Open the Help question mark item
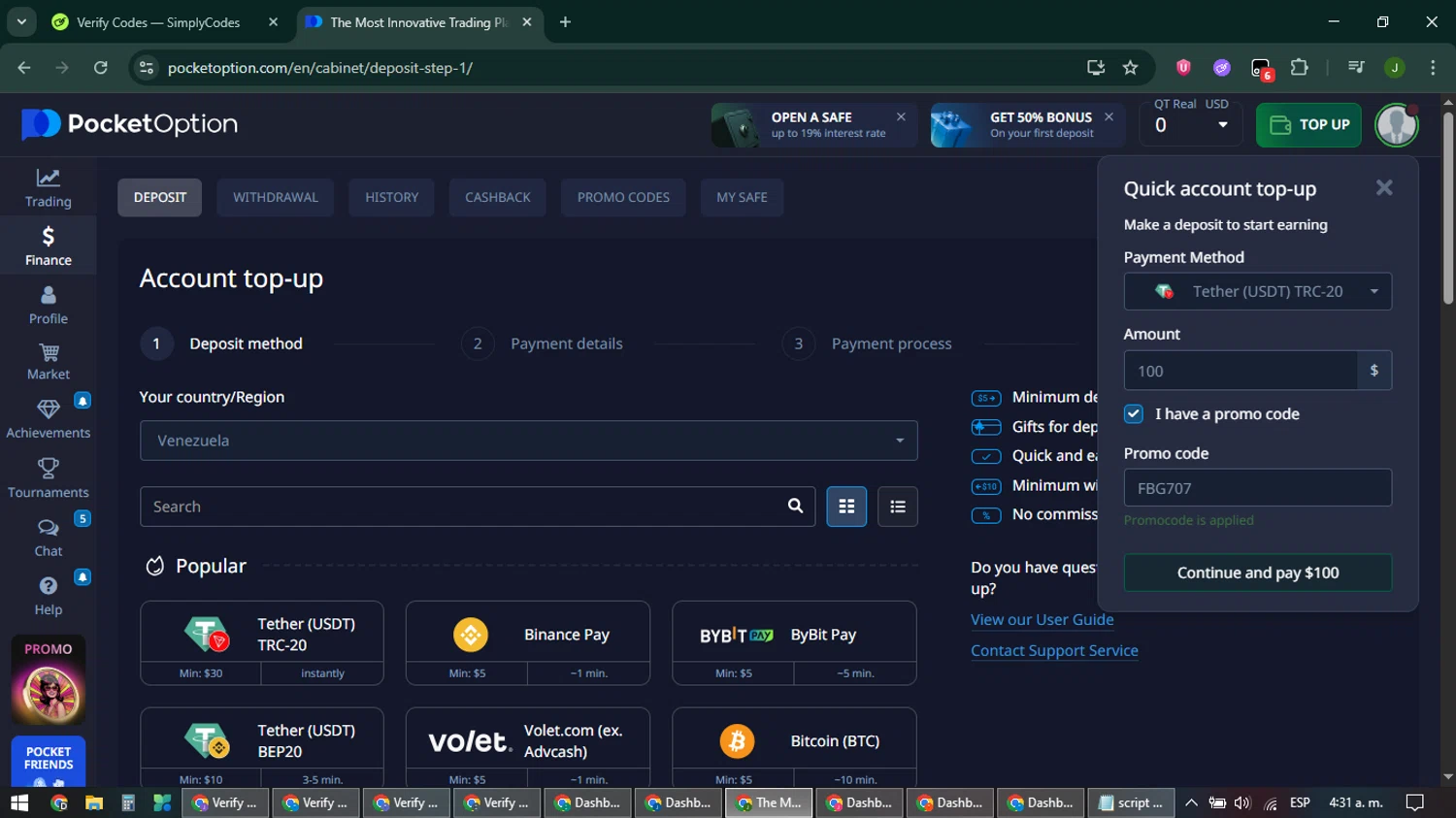The width and height of the screenshot is (1456, 818). click(x=48, y=596)
